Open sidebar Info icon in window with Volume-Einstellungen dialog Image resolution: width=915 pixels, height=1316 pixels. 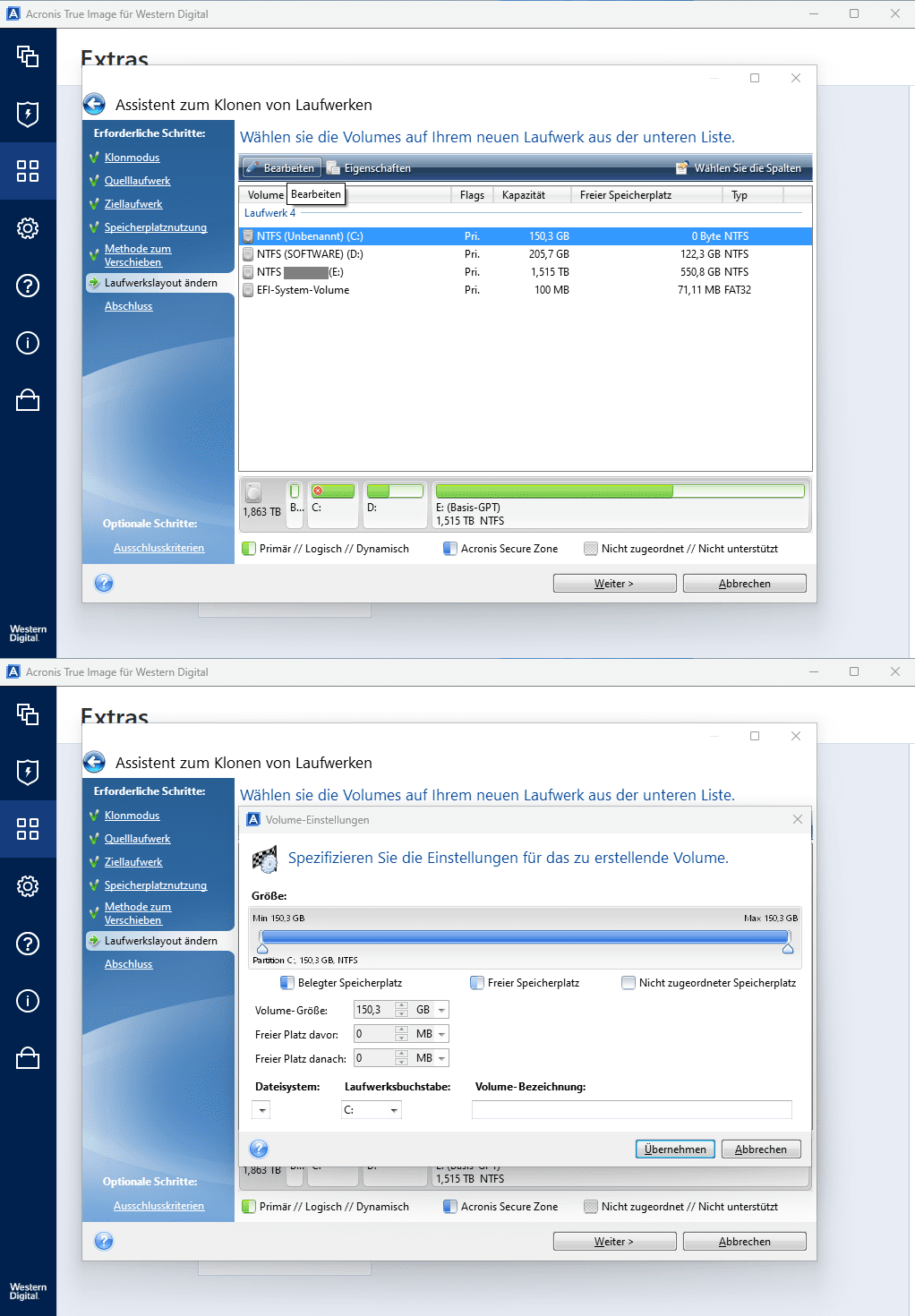click(x=28, y=1001)
